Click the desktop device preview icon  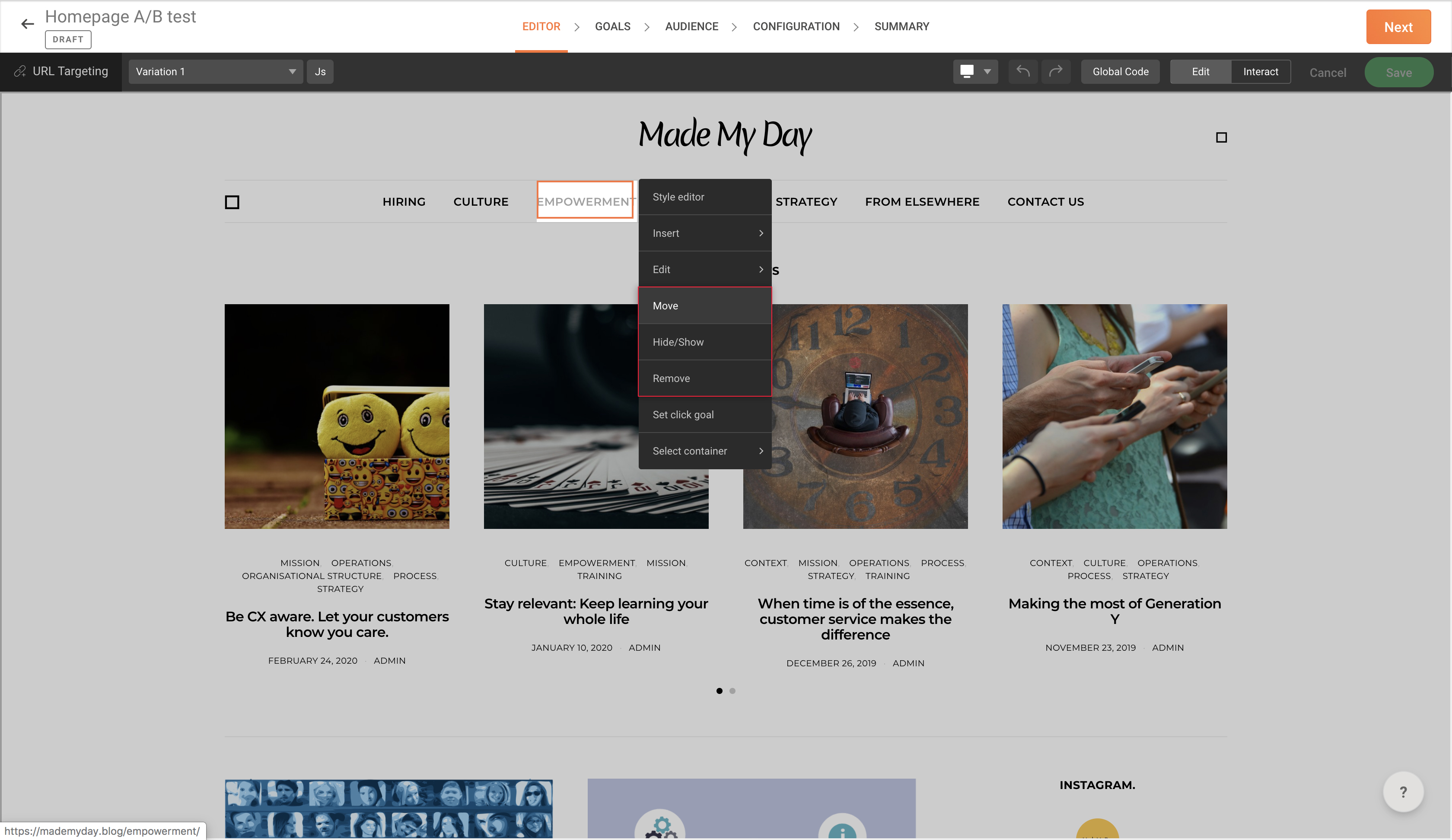[967, 71]
